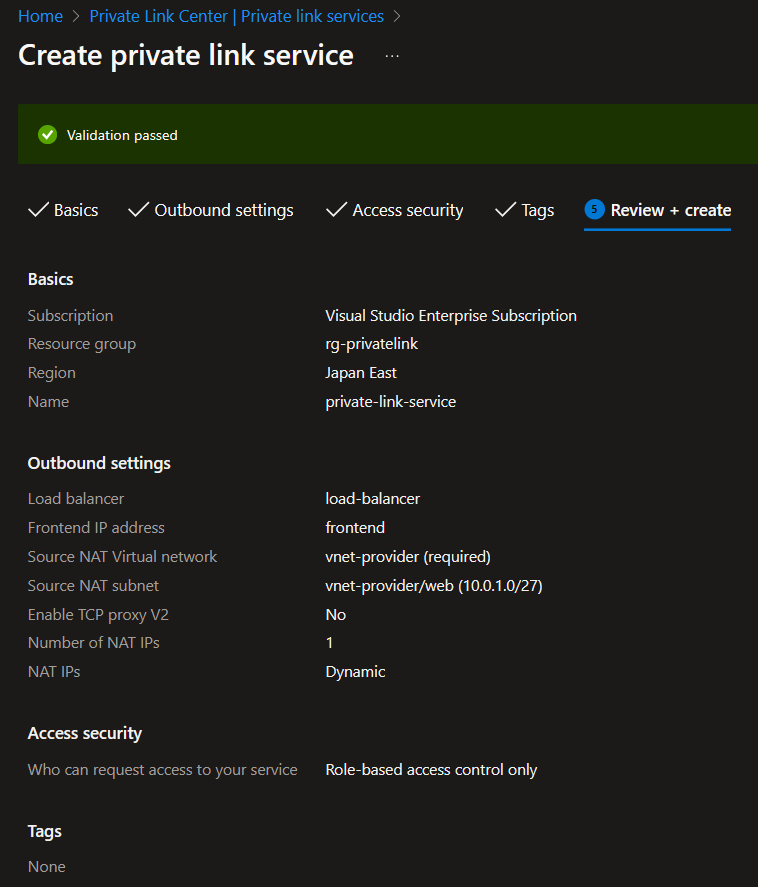
Task: Select the Review + create tab
Action: pos(669,210)
